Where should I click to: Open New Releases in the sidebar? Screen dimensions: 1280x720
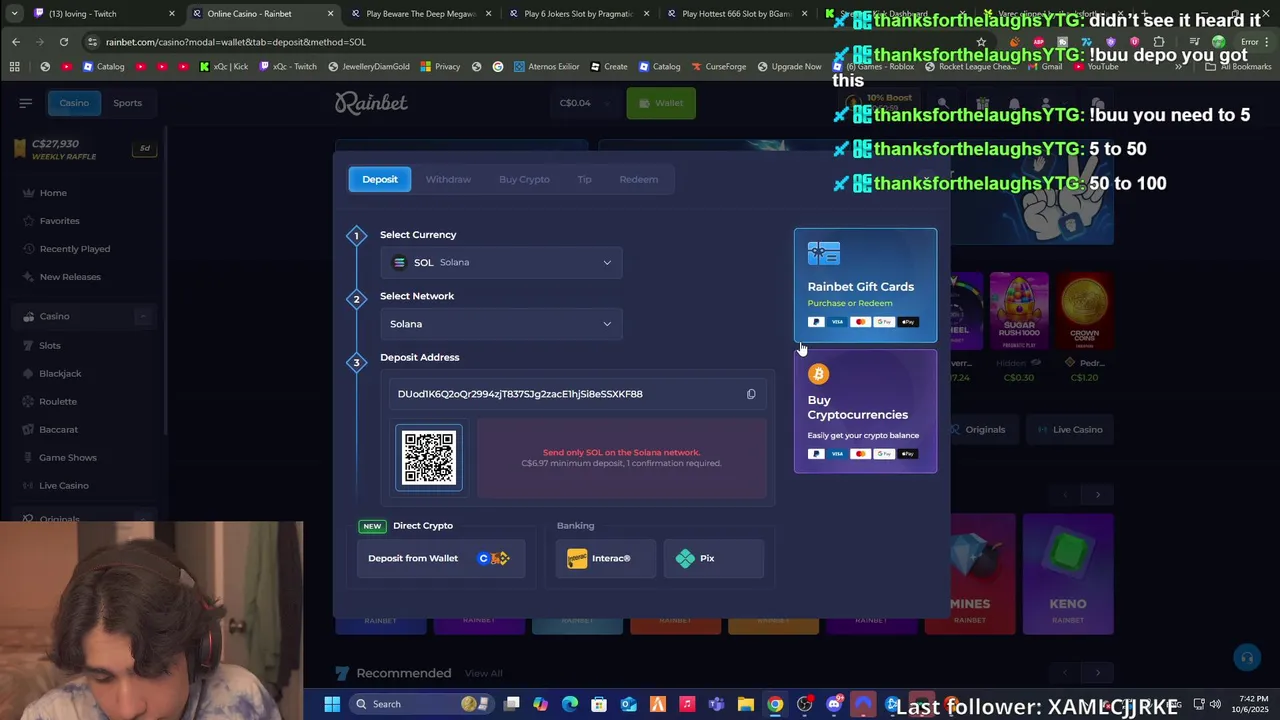tap(70, 277)
